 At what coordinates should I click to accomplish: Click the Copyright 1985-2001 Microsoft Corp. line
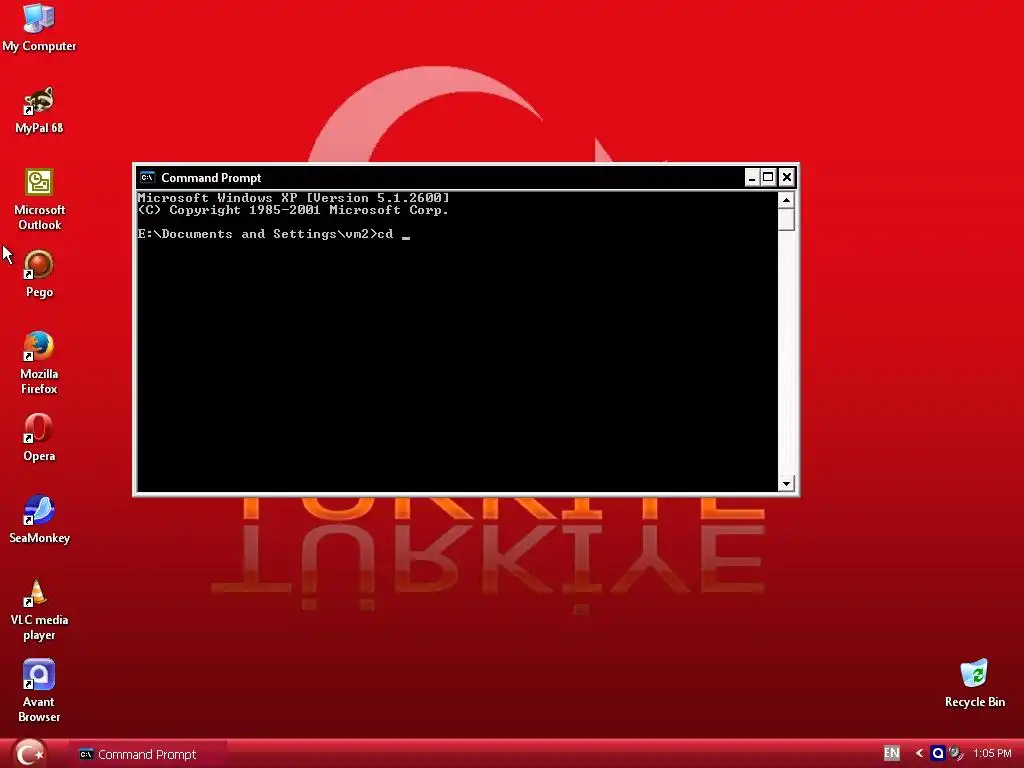[293, 210]
